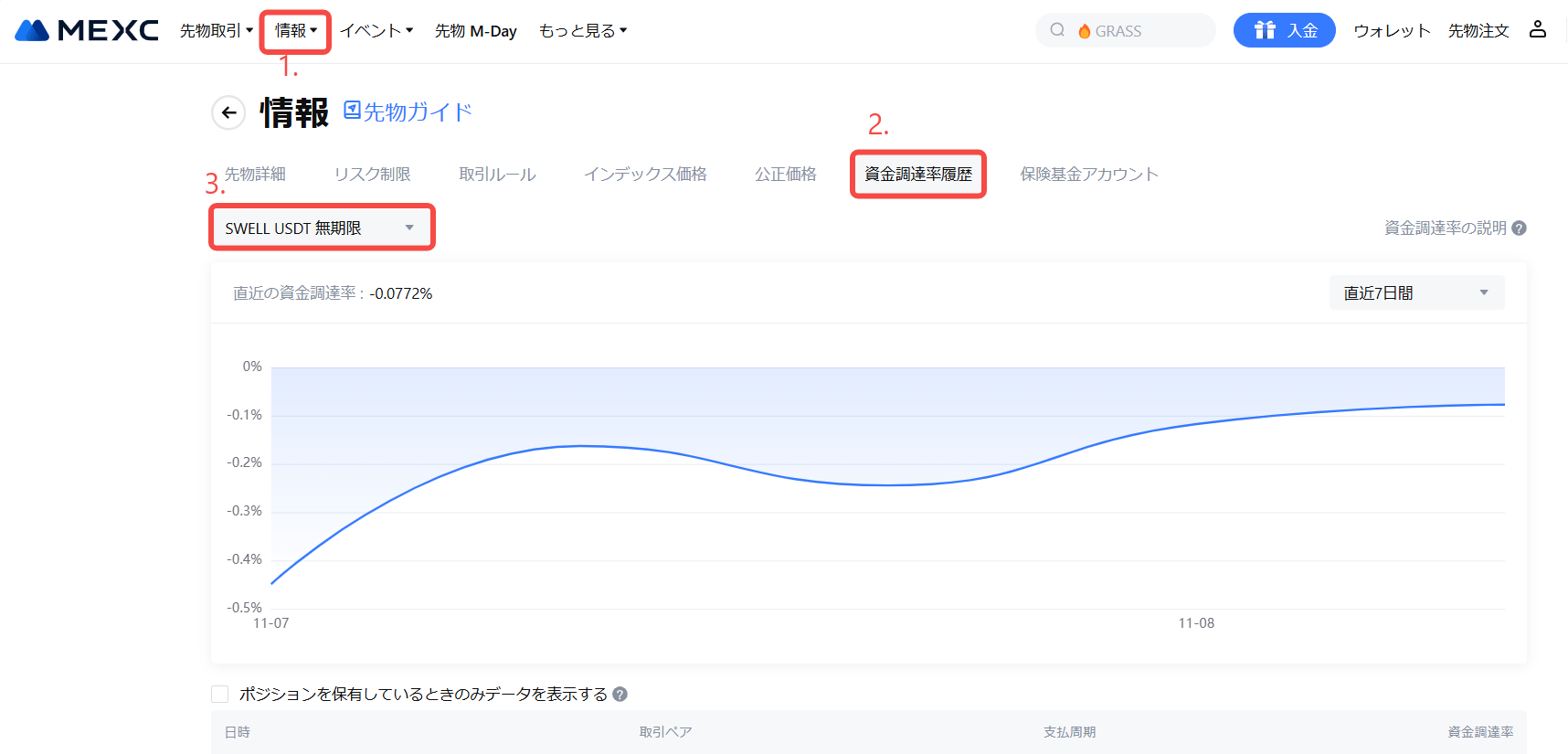
Task: Enable the position-only data checkbox
Action: pos(220,695)
